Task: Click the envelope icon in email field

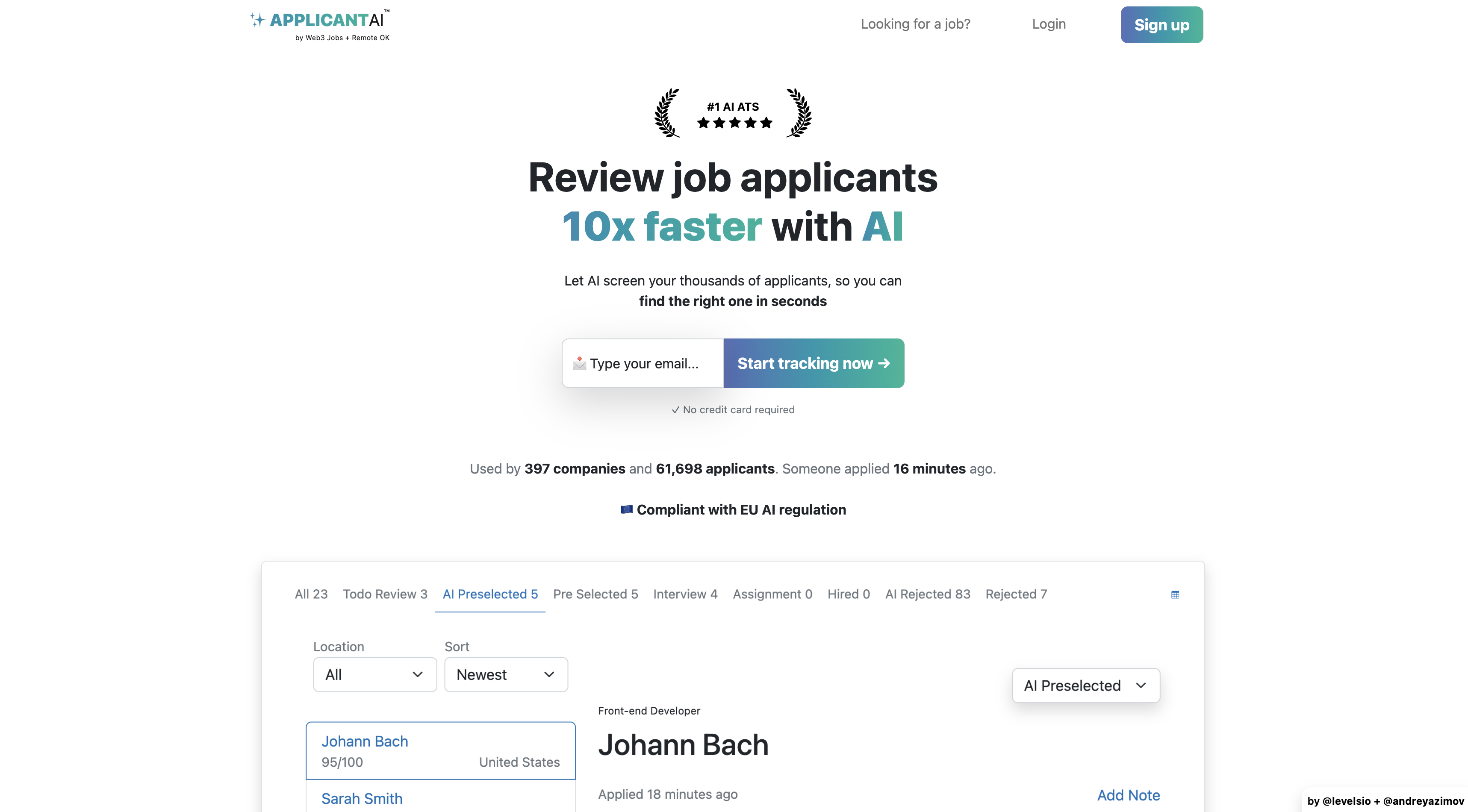Action: point(579,364)
